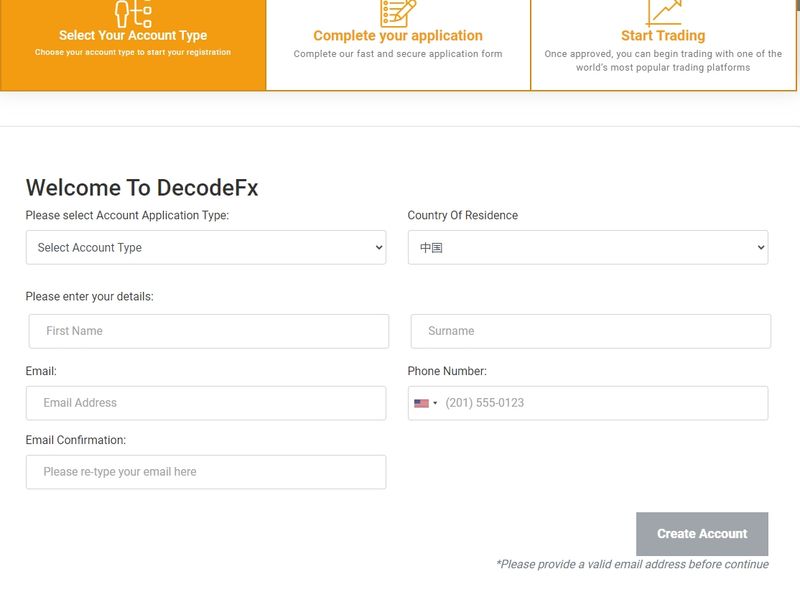The height and width of the screenshot is (603, 800).
Task: Click the valid email address notice text
Action: point(632,564)
